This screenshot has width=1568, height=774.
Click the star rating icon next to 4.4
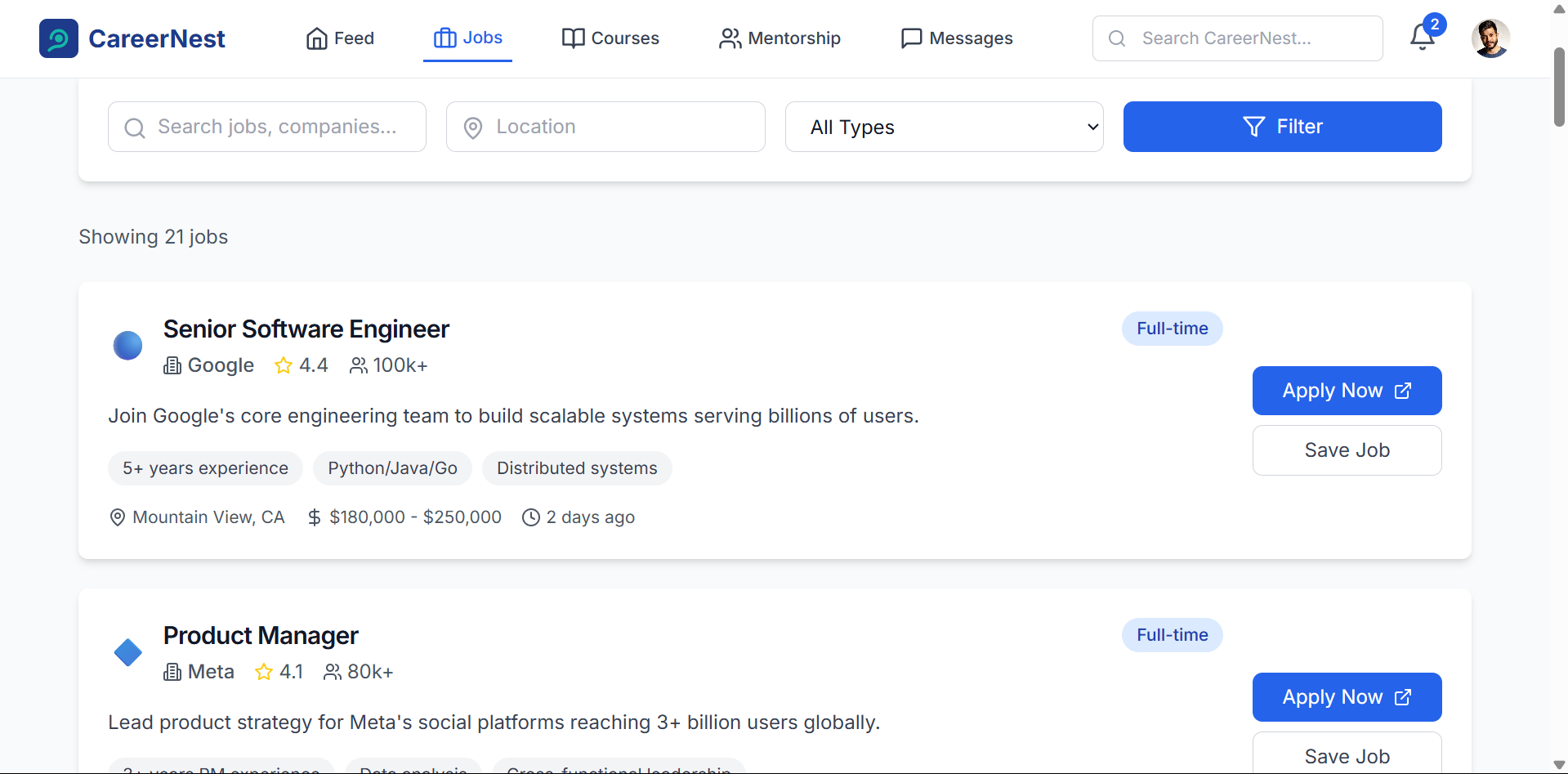pyautogui.click(x=284, y=365)
